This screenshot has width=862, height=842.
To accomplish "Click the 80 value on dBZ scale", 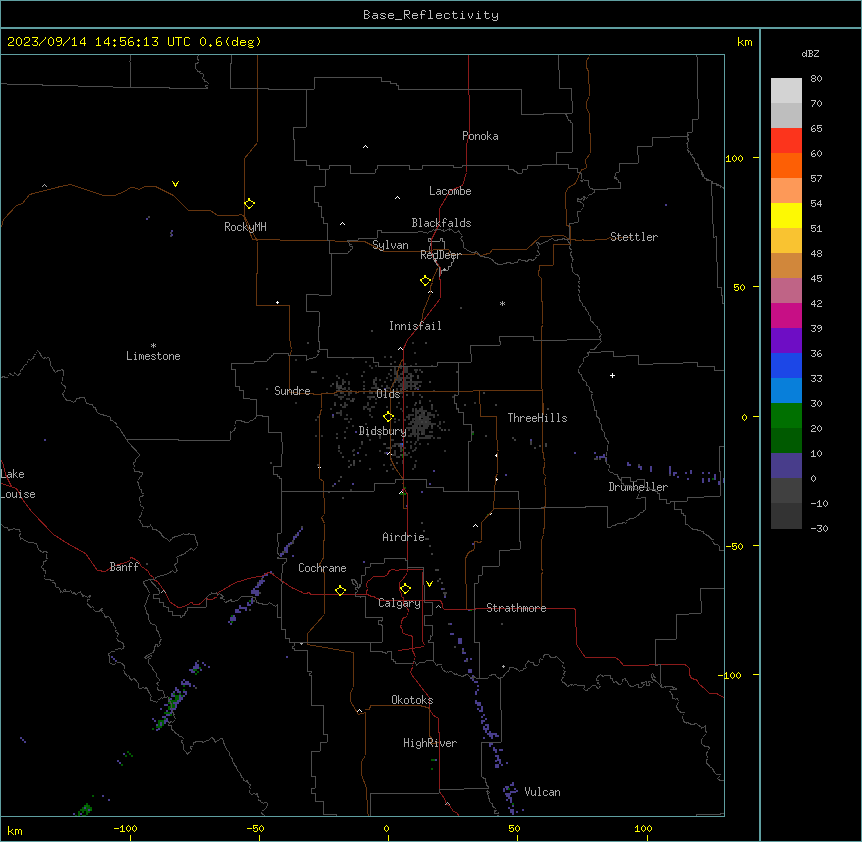I will 816,79.
